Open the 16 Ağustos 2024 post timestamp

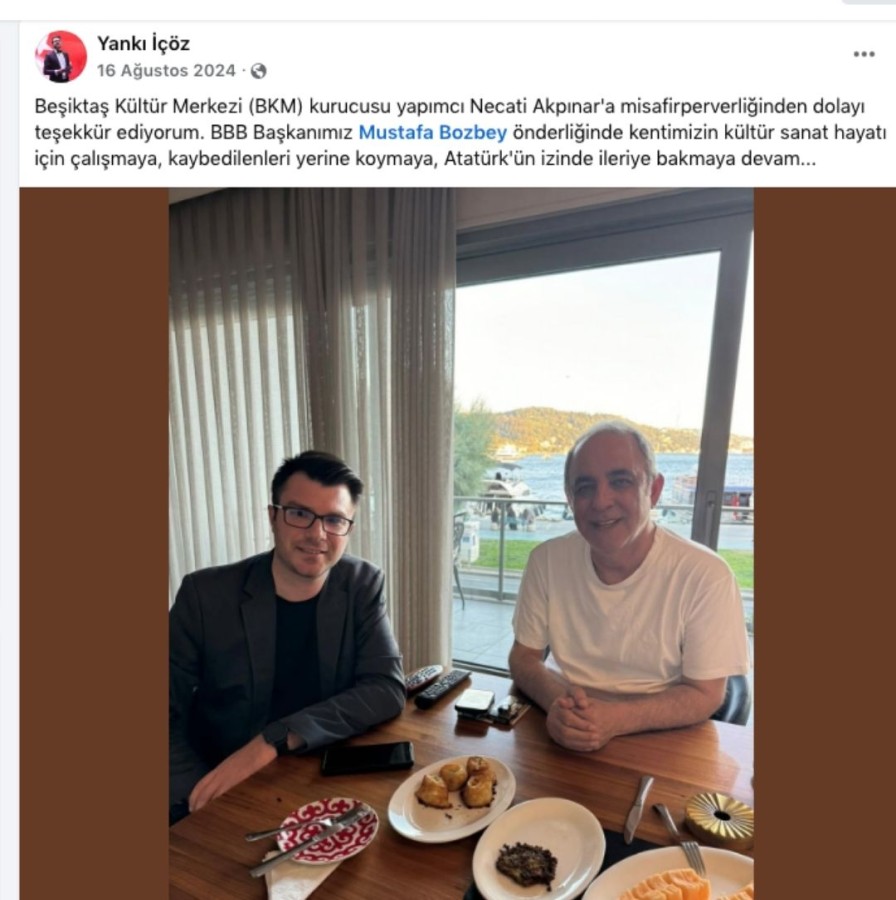point(166,71)
